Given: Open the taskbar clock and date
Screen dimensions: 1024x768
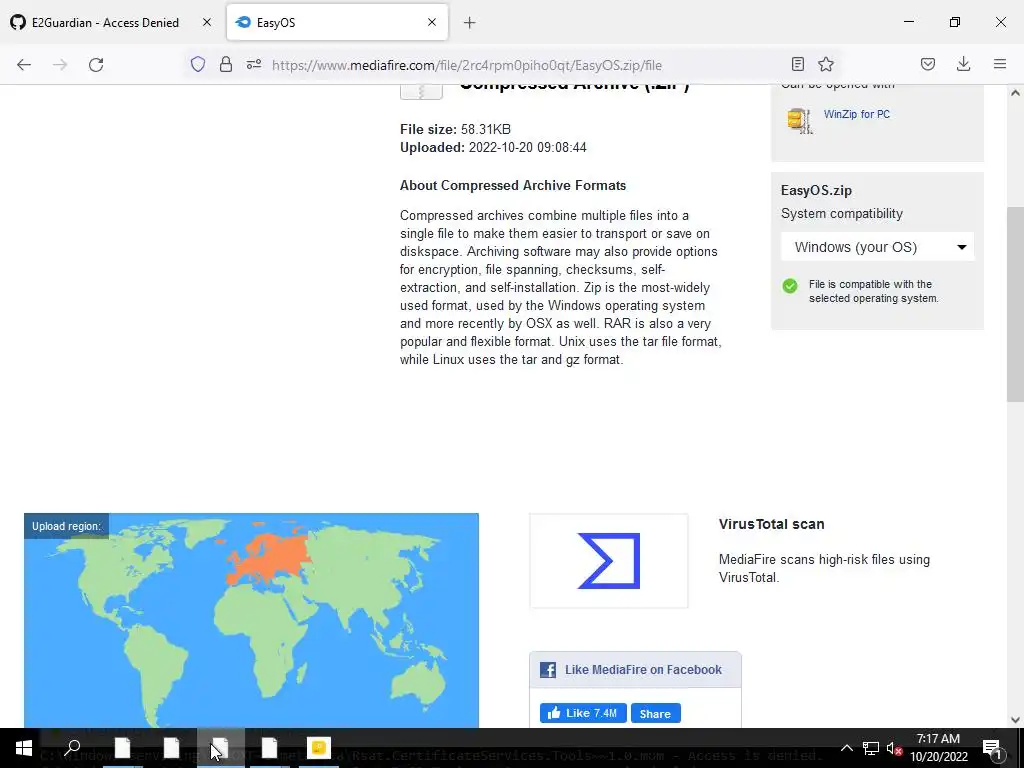Looking at the screenshot, I should click(x=938, y=748).
